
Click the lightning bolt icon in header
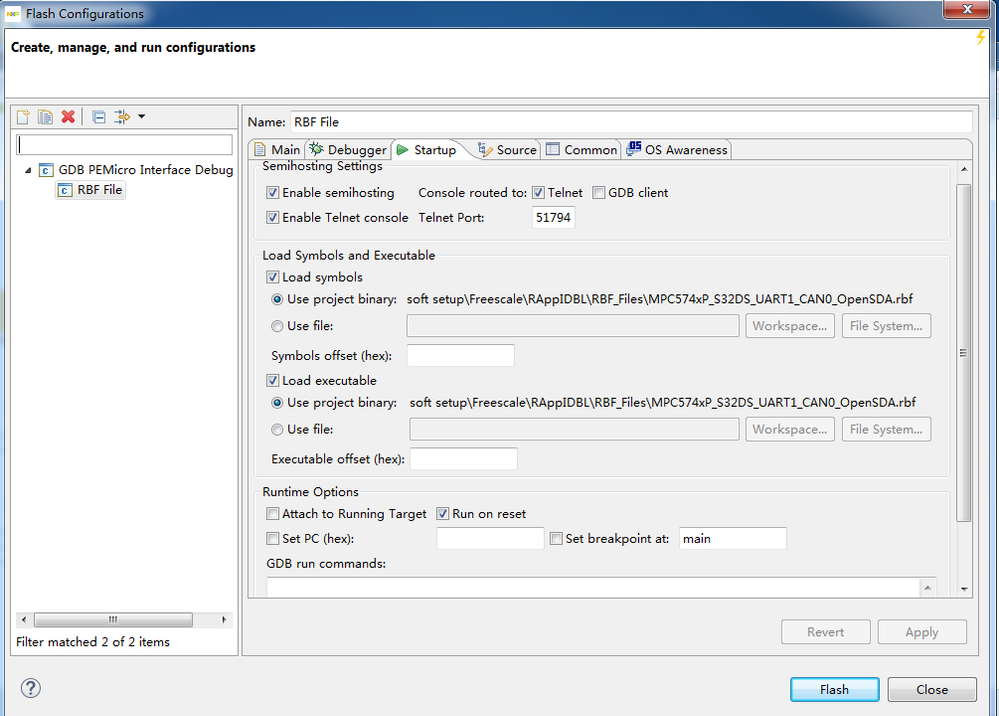[981, 38]
